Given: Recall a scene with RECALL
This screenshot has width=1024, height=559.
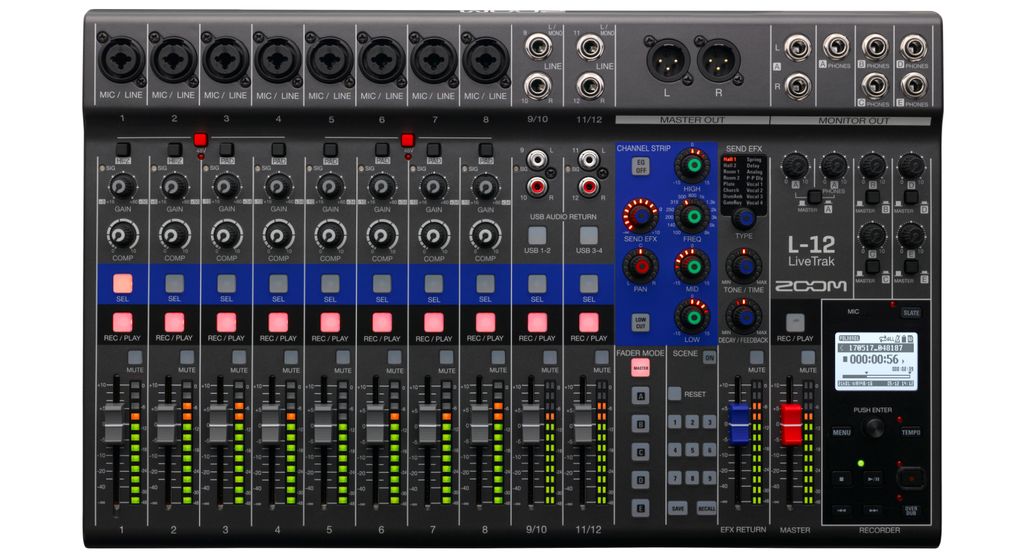Looking at the screenshot, I should coord(706,508).
